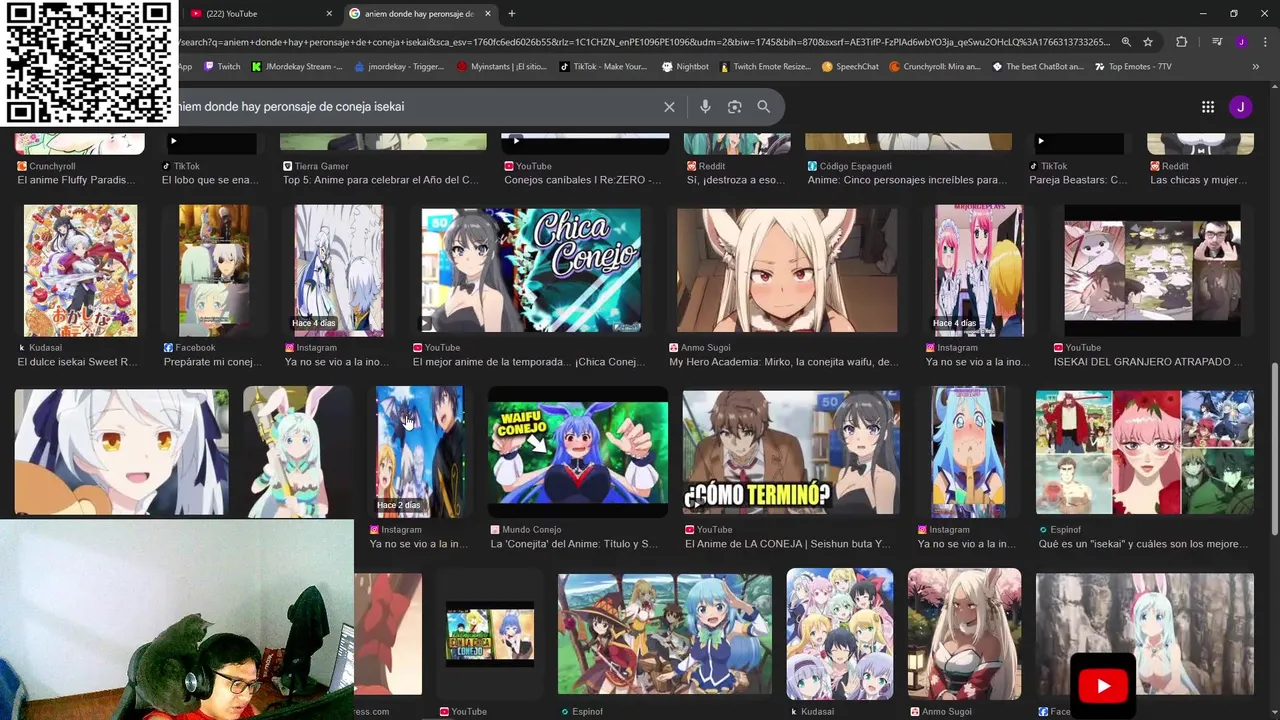Open the Mirko Anmo Sugoi image thumbnail
1280x720 pixels.
787,270
